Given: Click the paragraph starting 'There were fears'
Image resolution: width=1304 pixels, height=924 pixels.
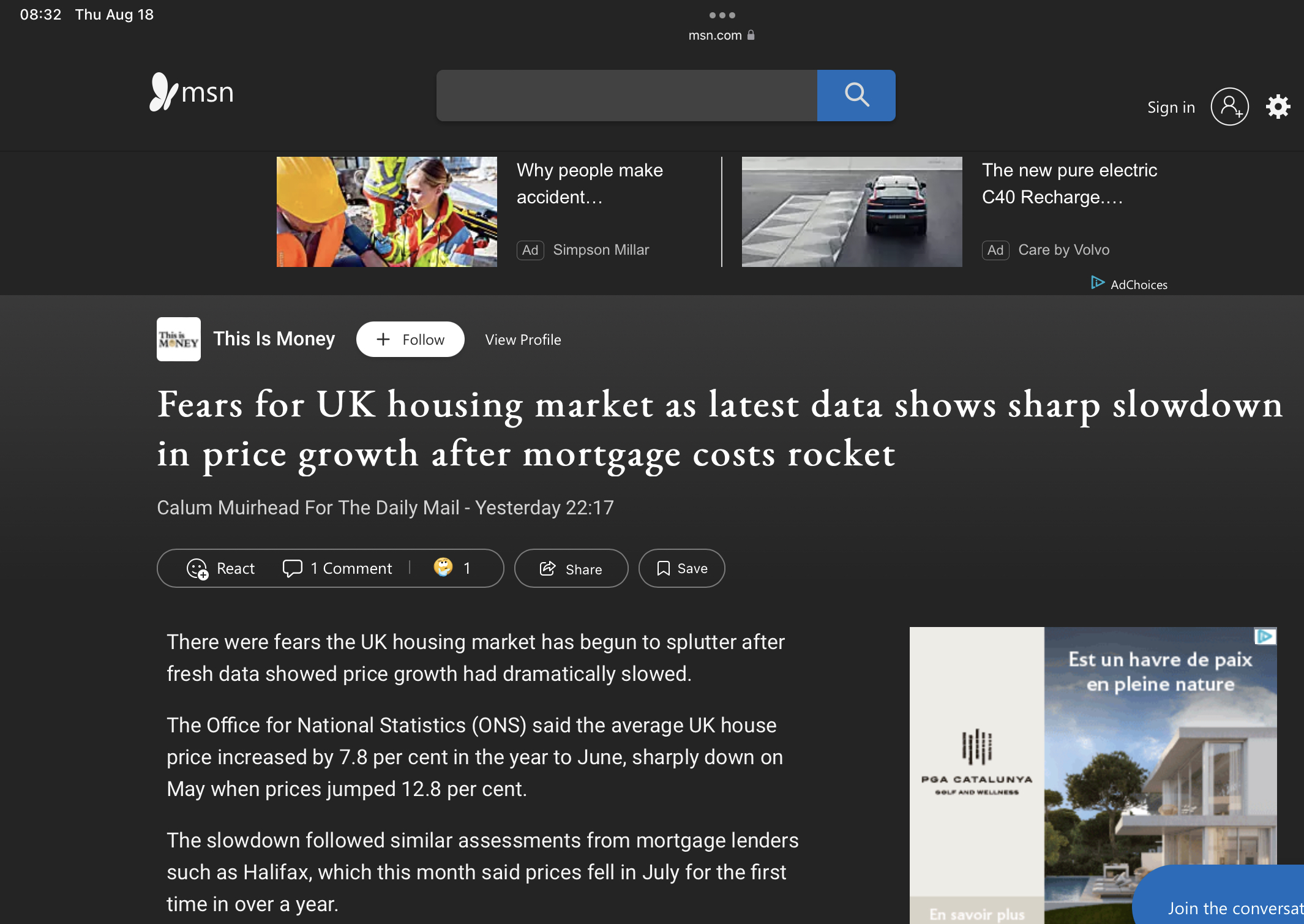Looking at the screenshot, I should pos(476,658).
